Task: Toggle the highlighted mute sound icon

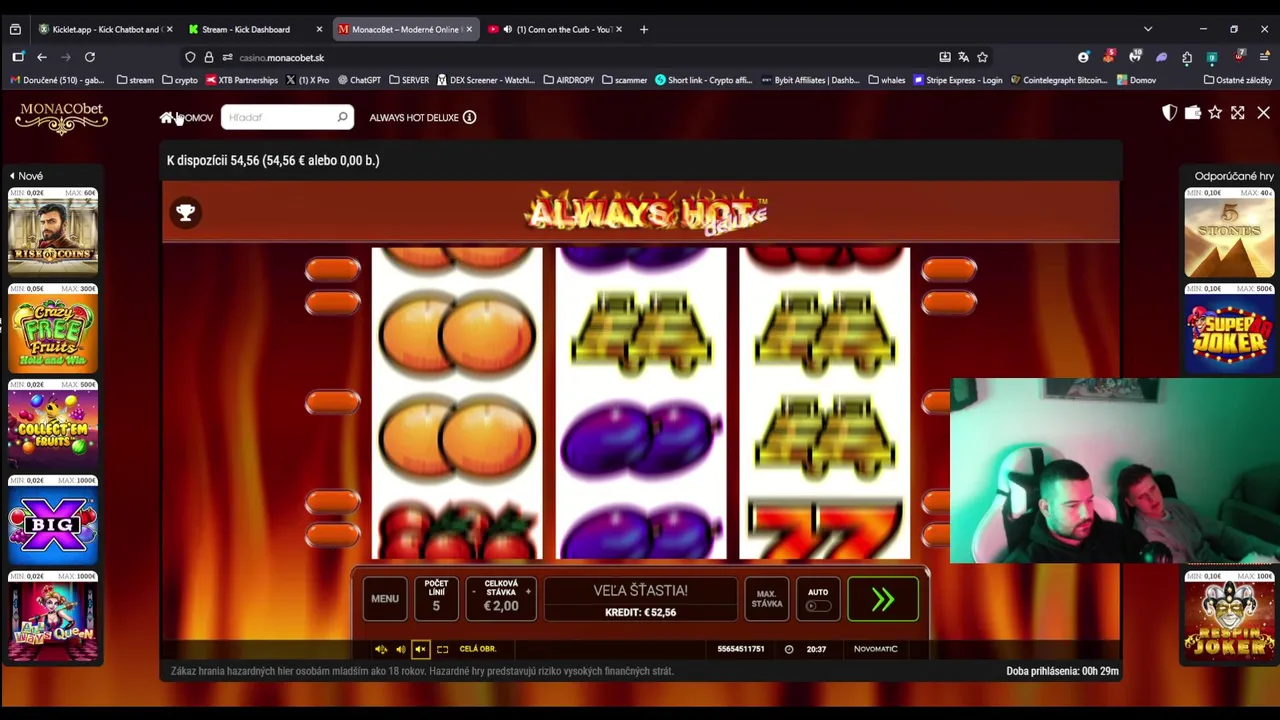Action: click(421, 649)
